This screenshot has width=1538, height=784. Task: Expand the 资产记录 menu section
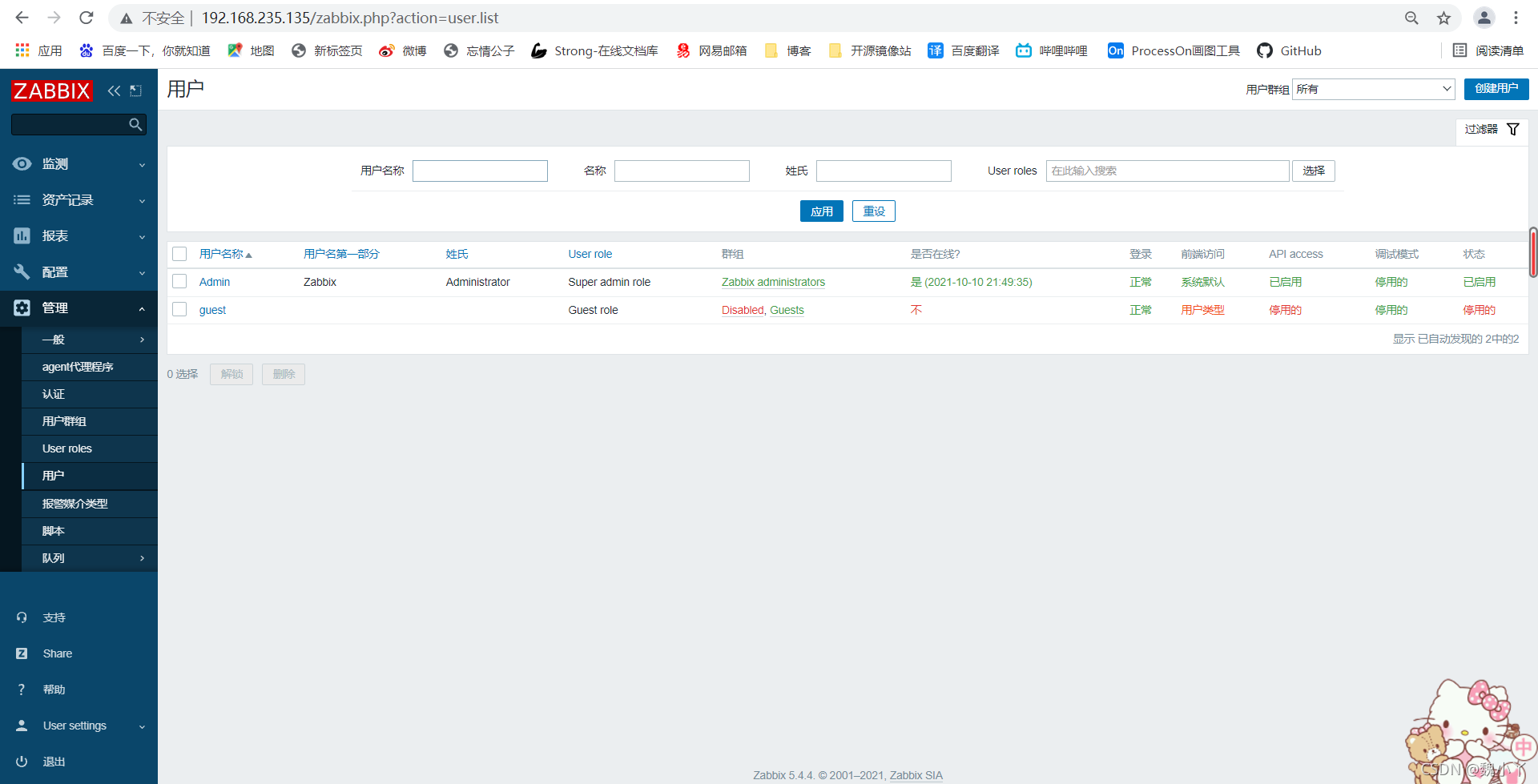[142, 201]
